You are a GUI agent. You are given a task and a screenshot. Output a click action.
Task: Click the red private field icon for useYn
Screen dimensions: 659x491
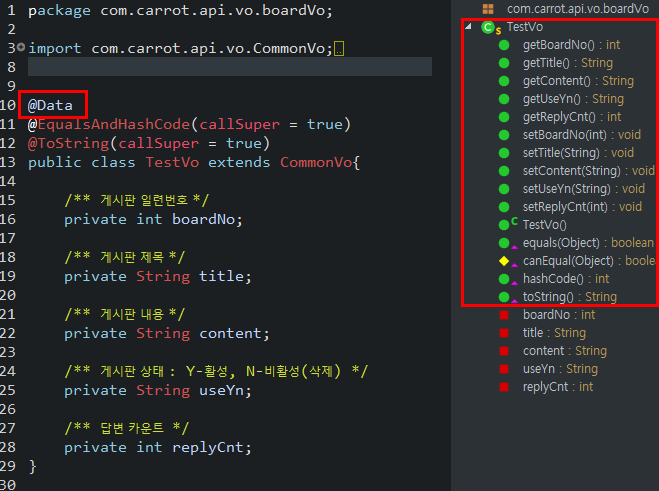[x=504, y=369]
